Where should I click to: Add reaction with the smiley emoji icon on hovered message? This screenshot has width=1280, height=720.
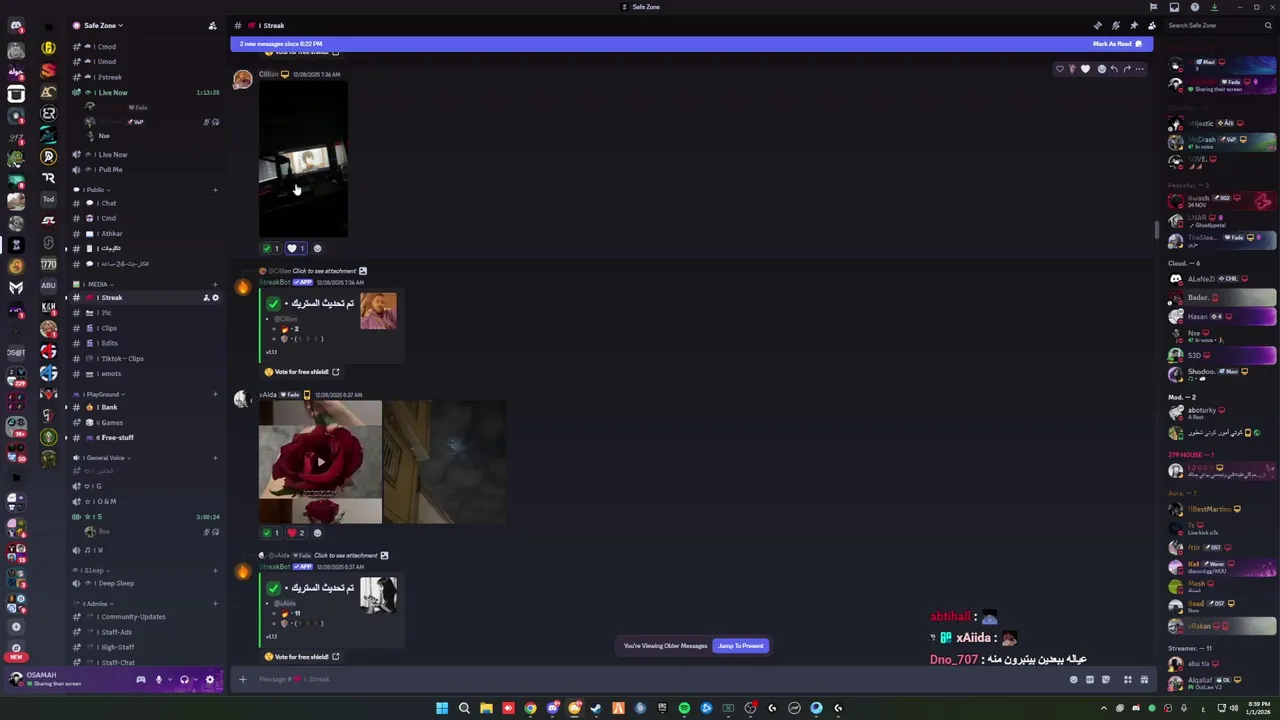[1101, 69]
